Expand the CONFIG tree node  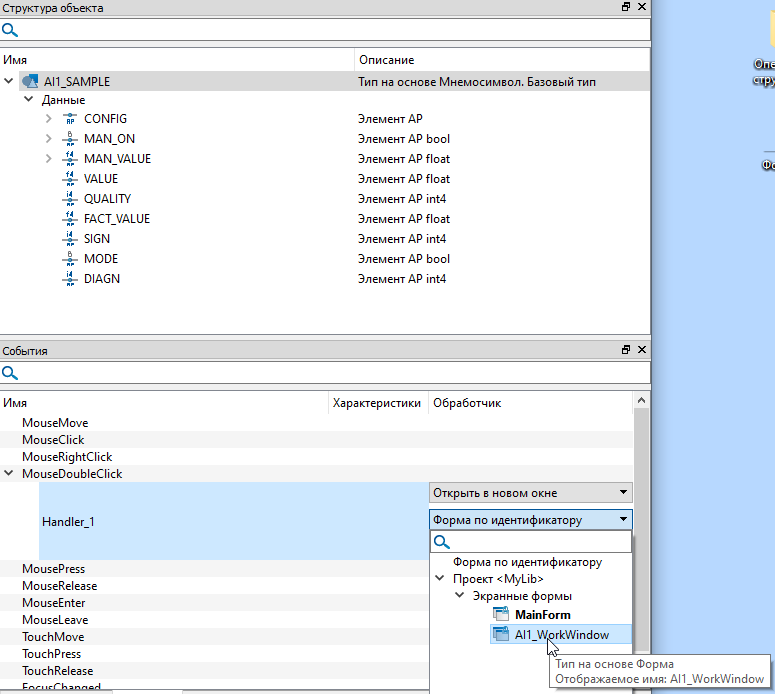click(x=48, y=119)
